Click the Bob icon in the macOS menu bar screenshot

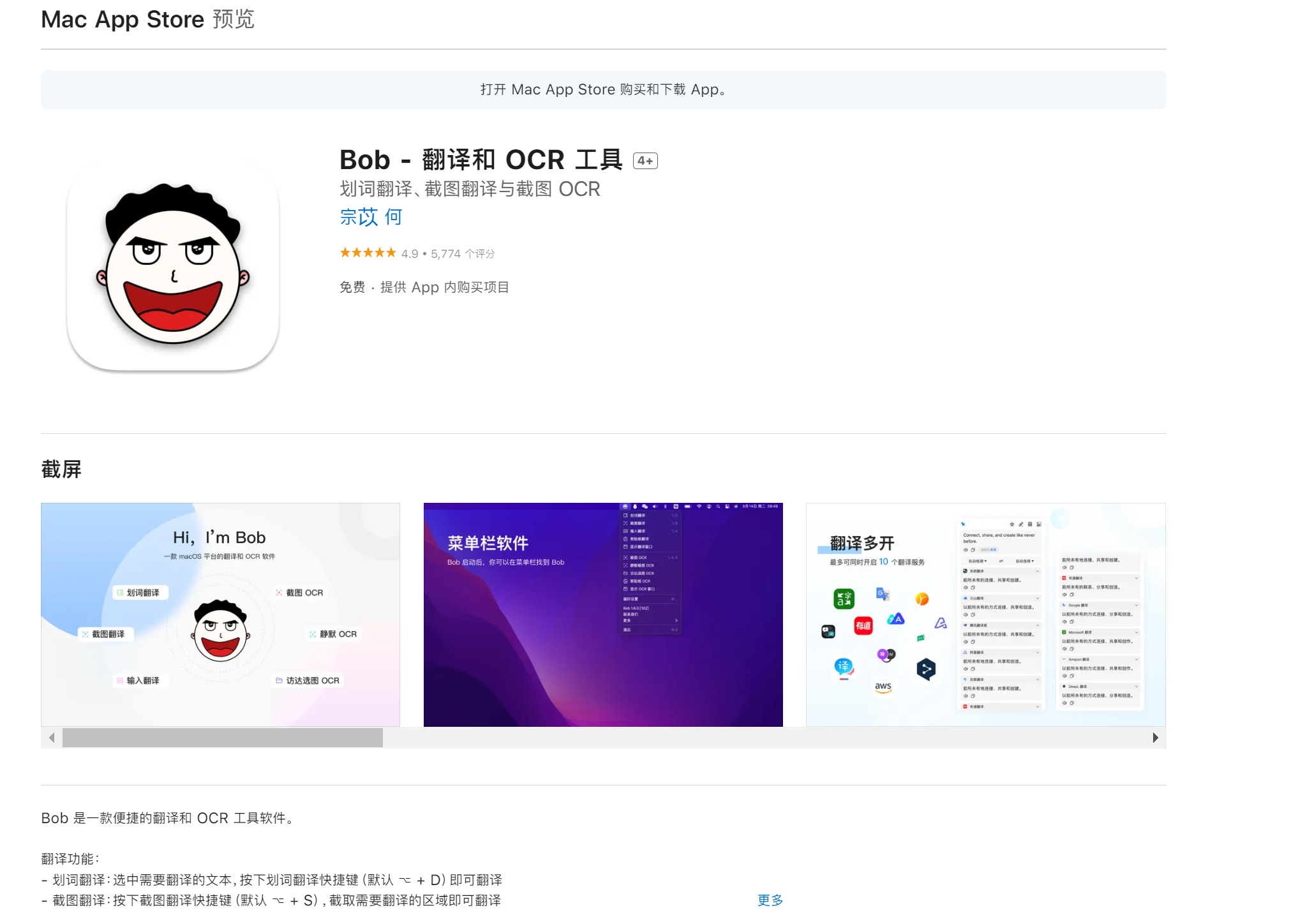coord(625,507)
